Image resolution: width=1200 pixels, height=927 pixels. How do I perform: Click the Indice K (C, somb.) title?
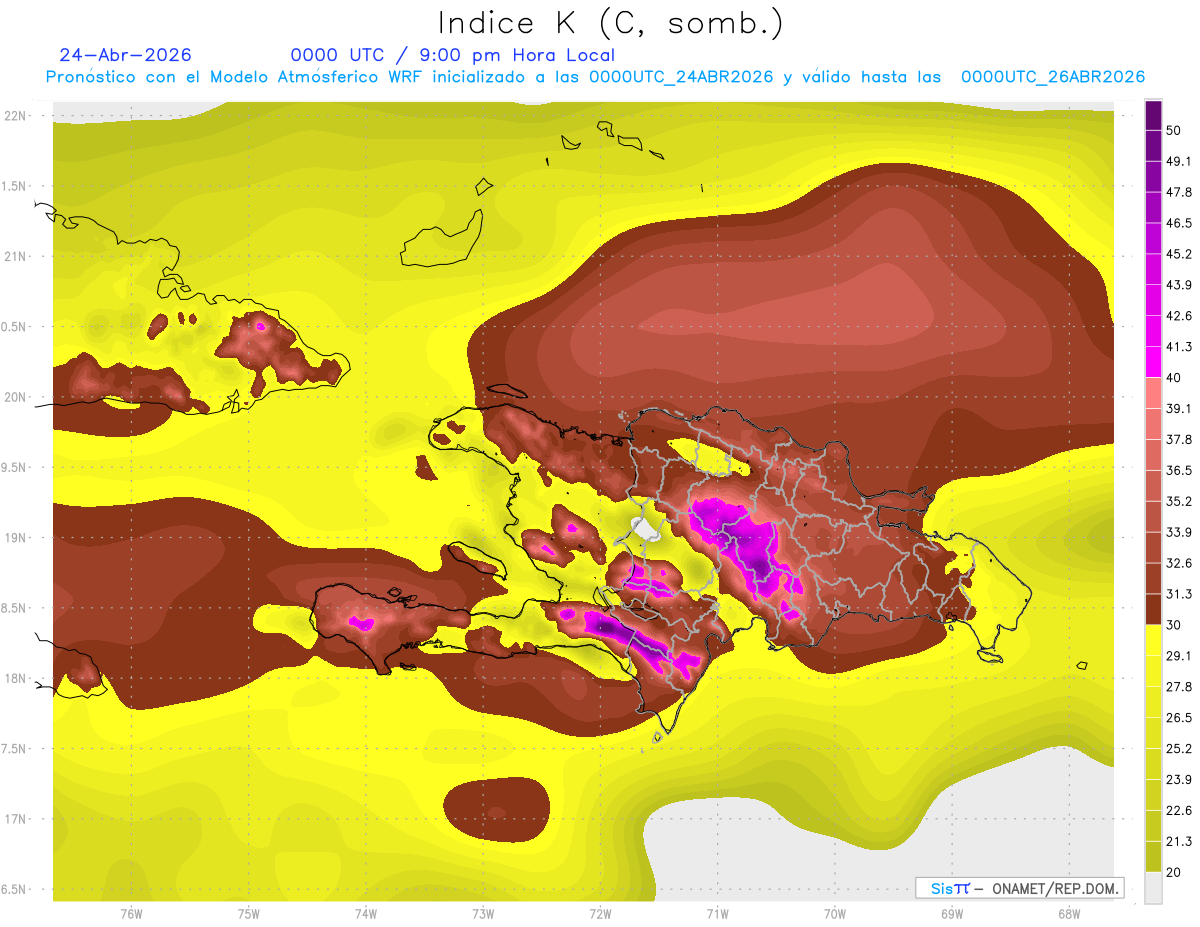coord(610,23)
